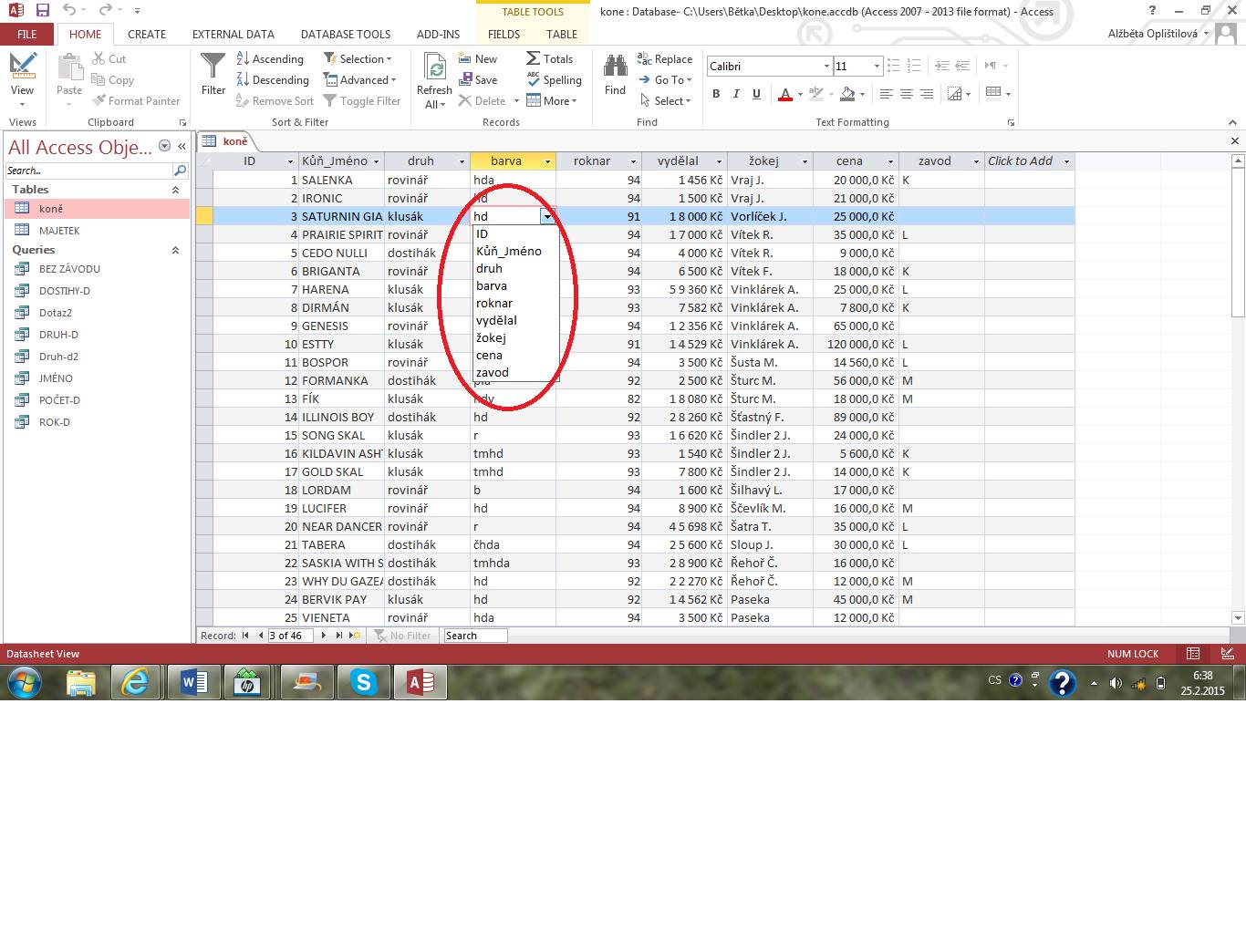Cut the selected content
The height and width of the screenshot is (952, 1246).
pyautogui.click(x=109, y=58)
